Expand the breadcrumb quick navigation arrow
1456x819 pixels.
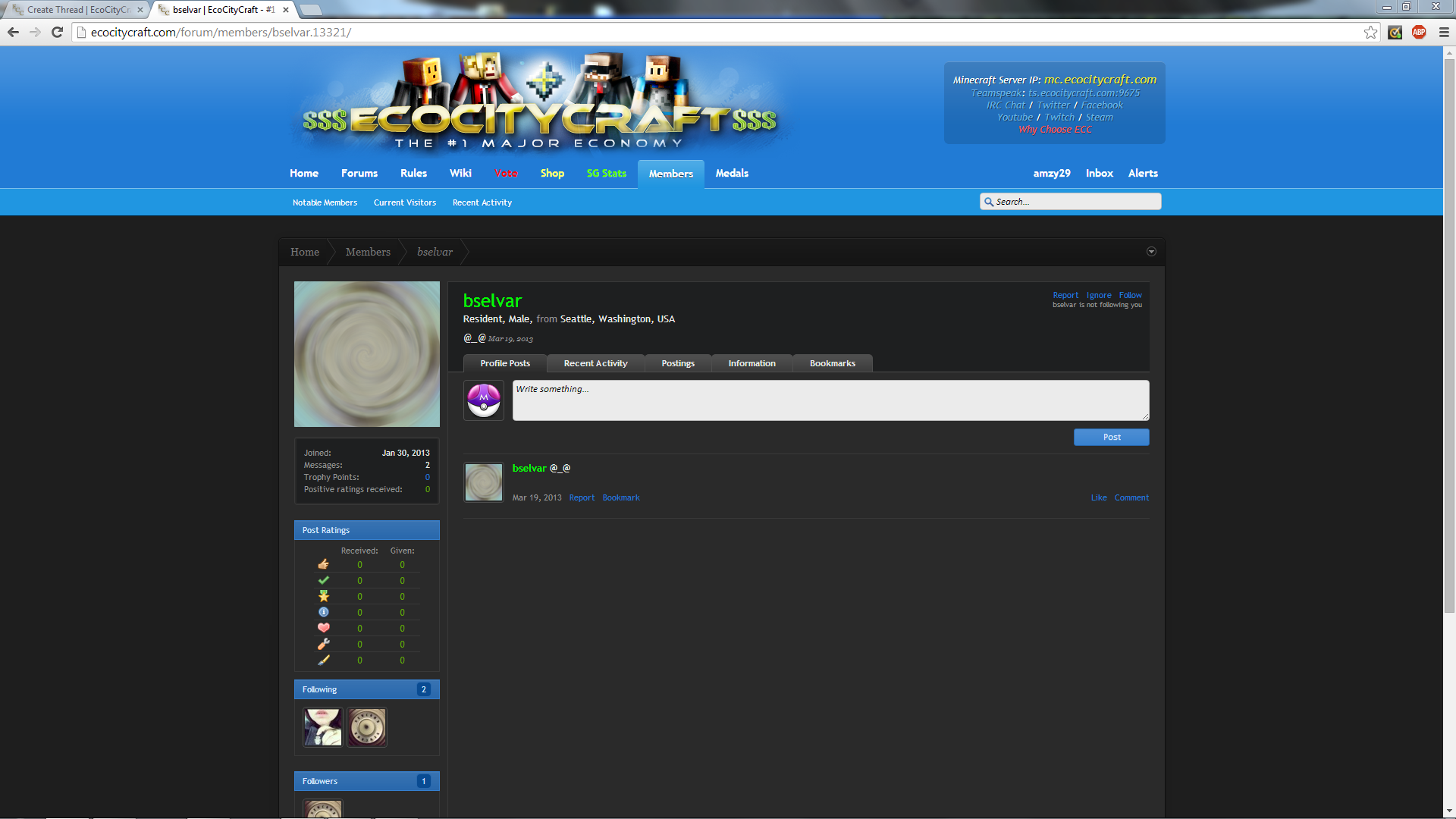tap(1151, 252)
